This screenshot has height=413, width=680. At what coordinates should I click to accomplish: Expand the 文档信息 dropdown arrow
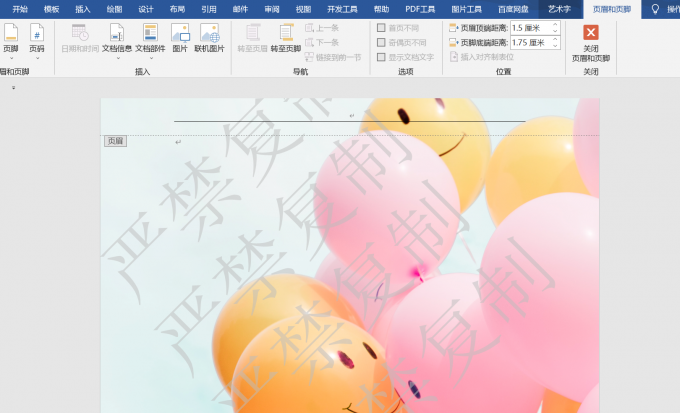(x=118, y=58)
